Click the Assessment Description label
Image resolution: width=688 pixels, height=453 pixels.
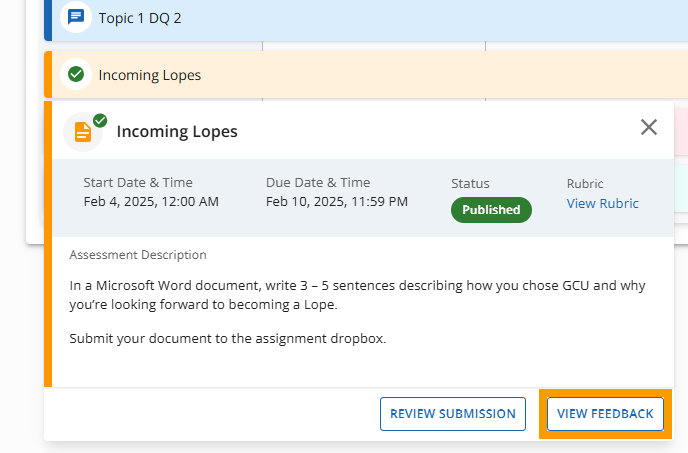[x=138, y=255]
